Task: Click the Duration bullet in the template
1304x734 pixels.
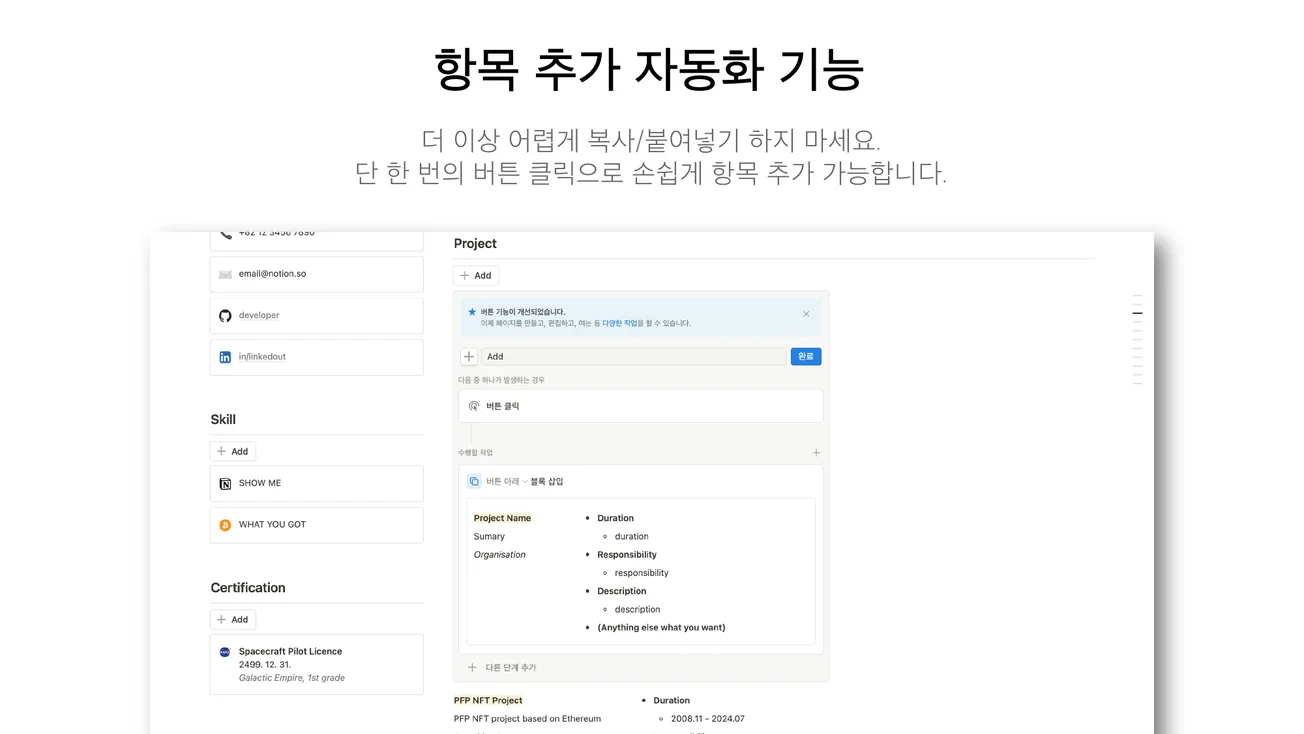Action: 615,518
